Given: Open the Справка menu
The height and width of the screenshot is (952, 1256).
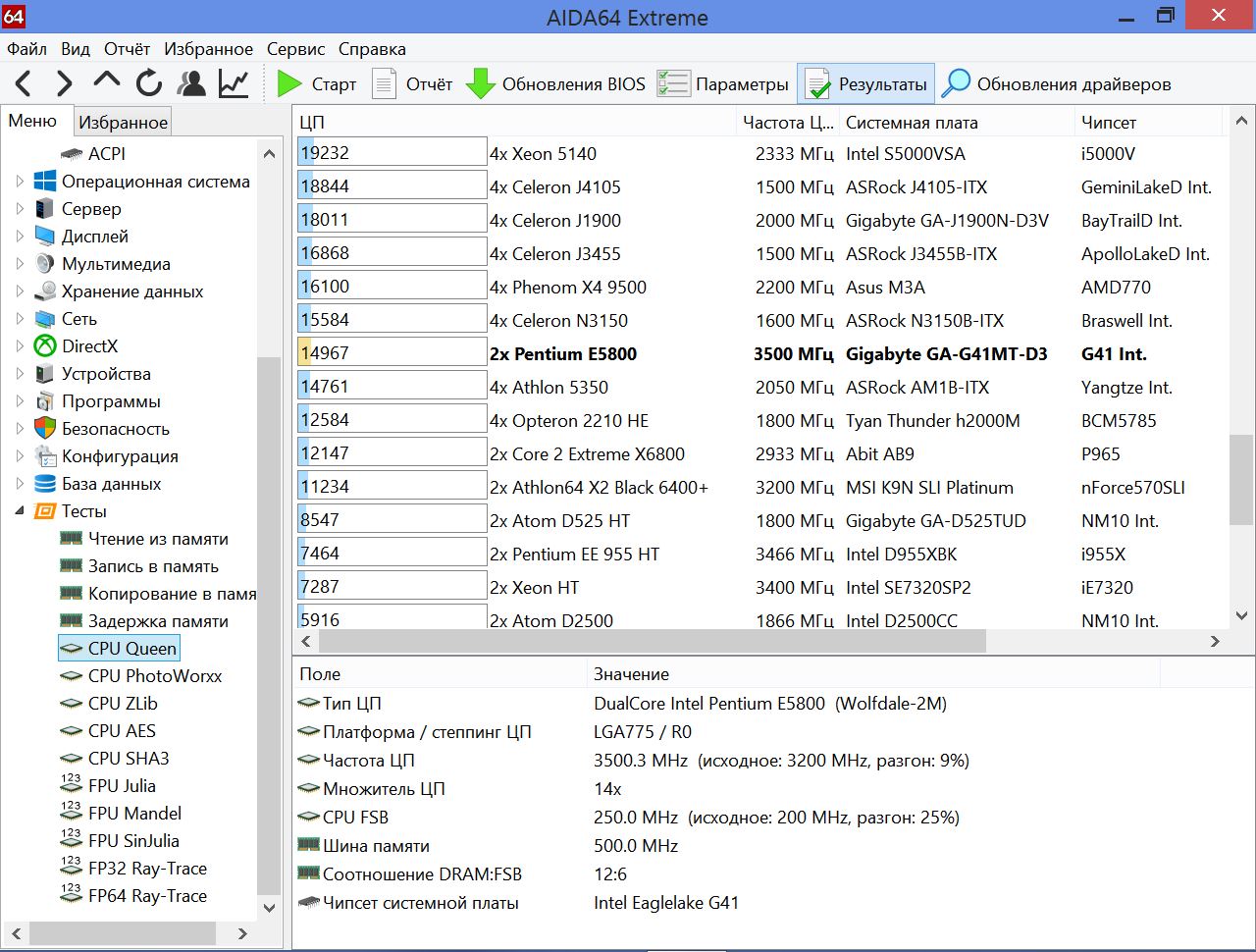Looking at the screenshot, I should pos(372,49).
